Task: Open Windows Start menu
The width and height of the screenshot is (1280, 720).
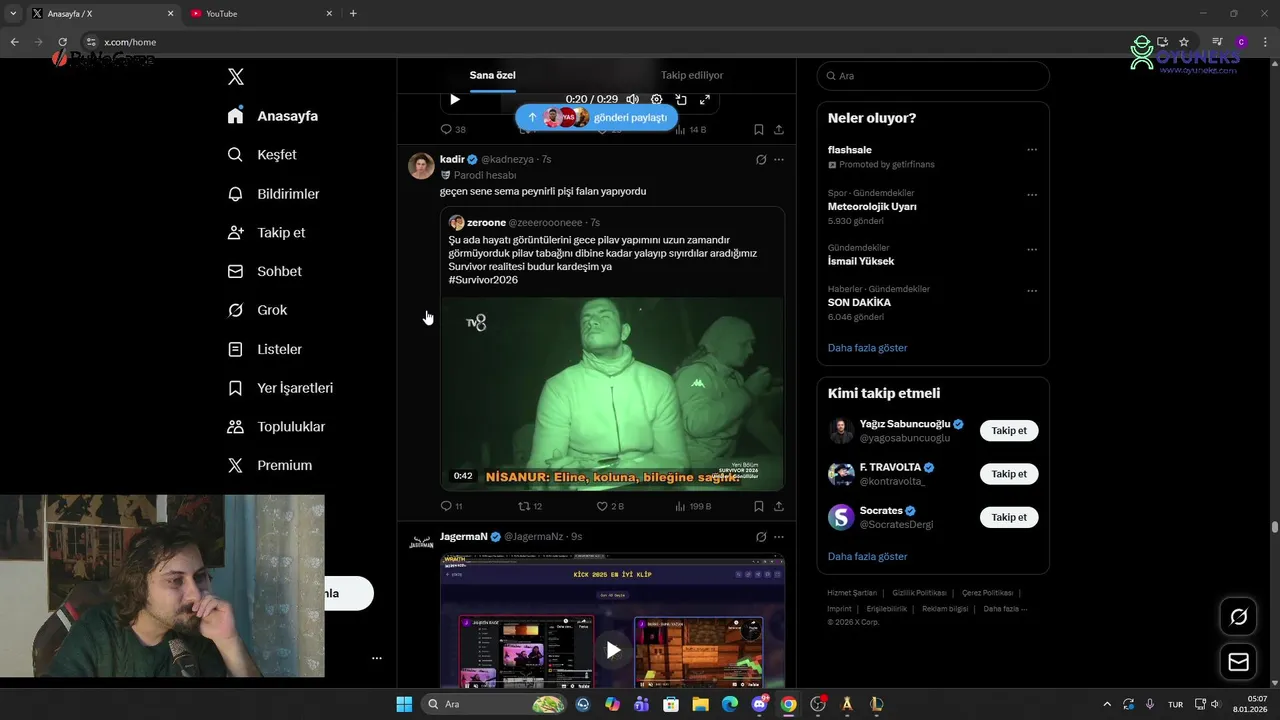Action: (x=404, y=704)
